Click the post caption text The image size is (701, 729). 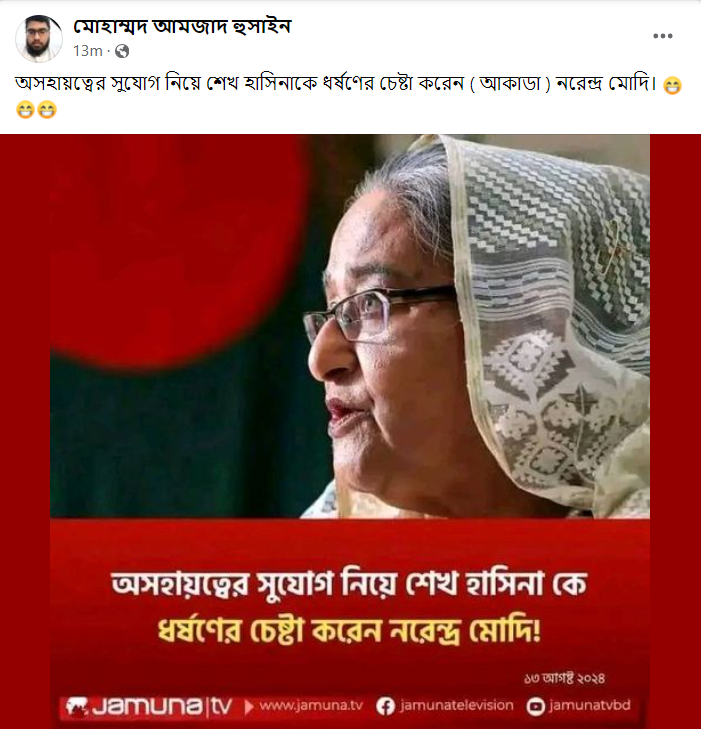click(337, 85)
